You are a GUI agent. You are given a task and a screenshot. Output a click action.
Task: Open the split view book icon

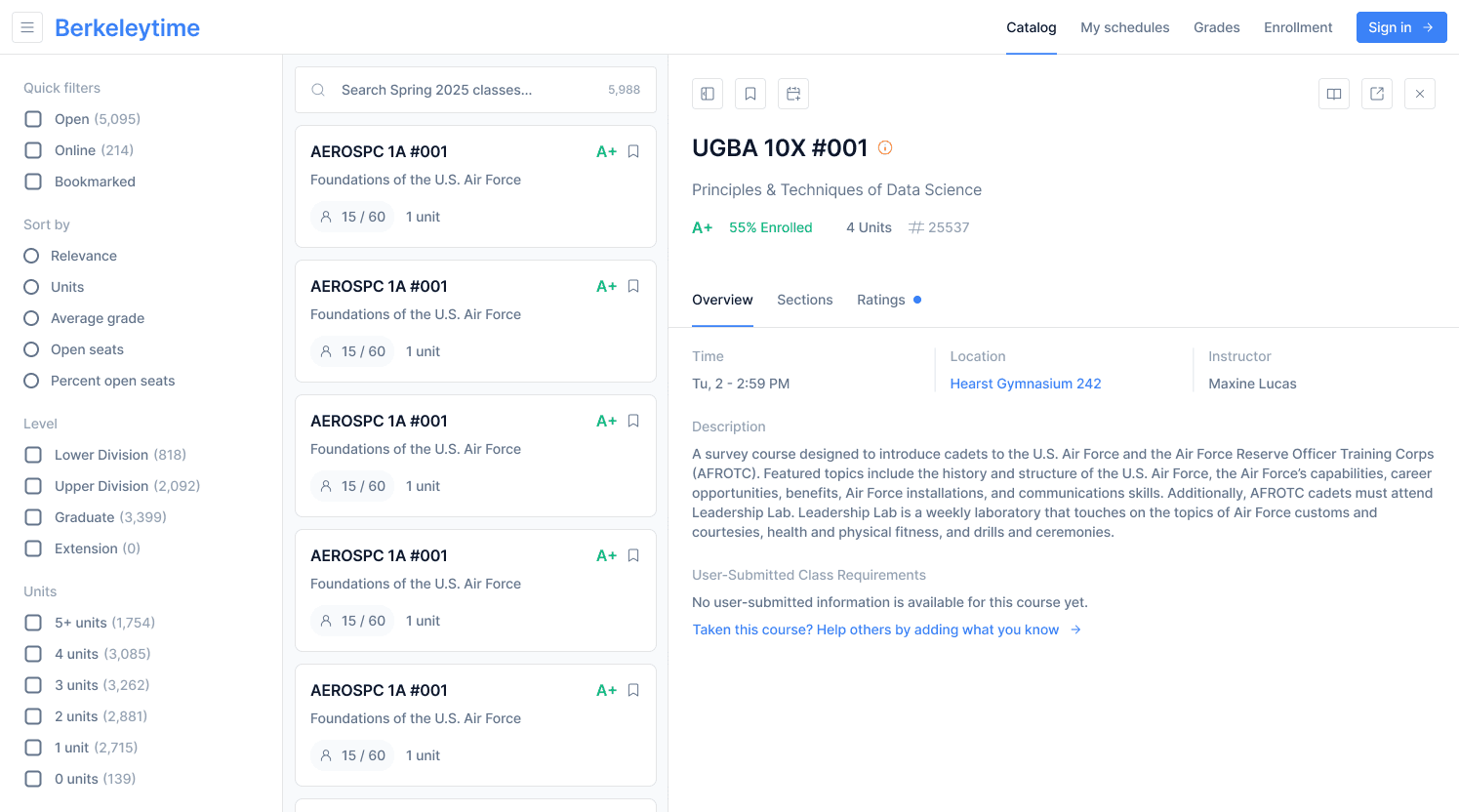(1334, 94)
